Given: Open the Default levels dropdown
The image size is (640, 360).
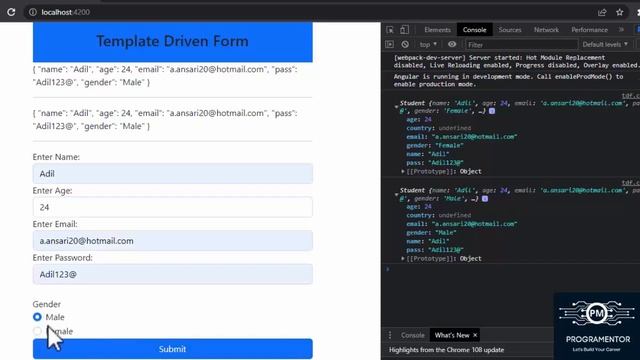Looking at the screenshot, I should point(605,44).
